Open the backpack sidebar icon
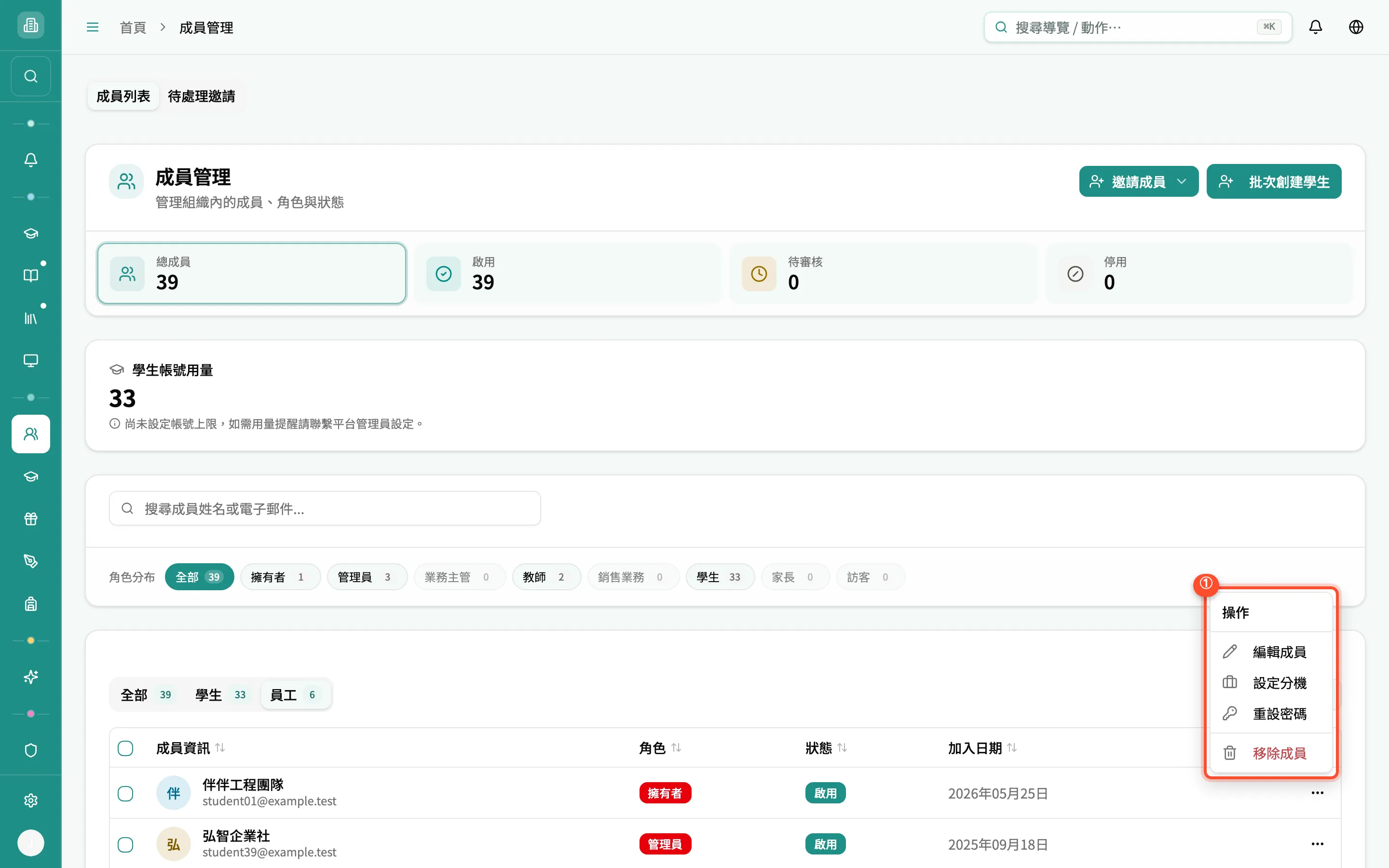The image size is (1389, 868). click(x=30, y=604)
